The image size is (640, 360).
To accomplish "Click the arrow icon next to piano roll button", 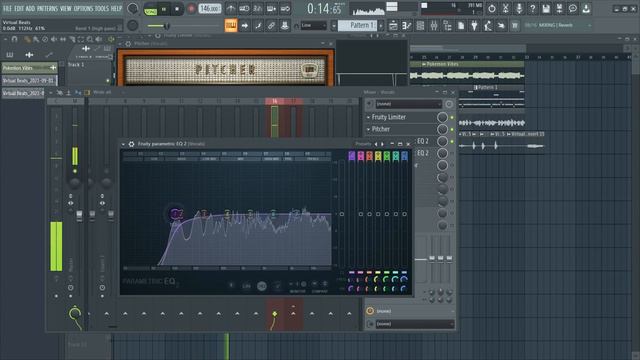I will coord(244,26).
